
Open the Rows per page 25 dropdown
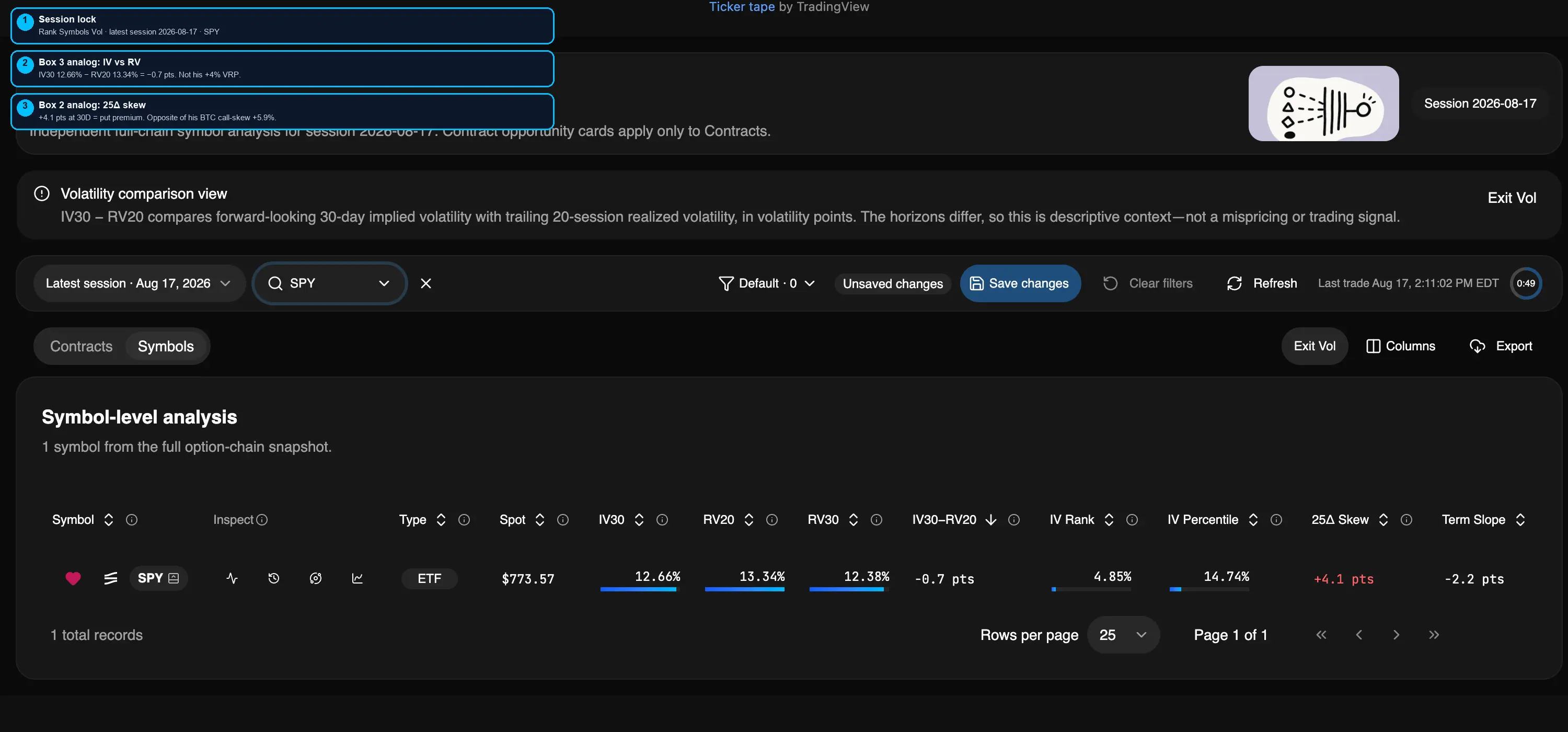(x=1123, y=635)
